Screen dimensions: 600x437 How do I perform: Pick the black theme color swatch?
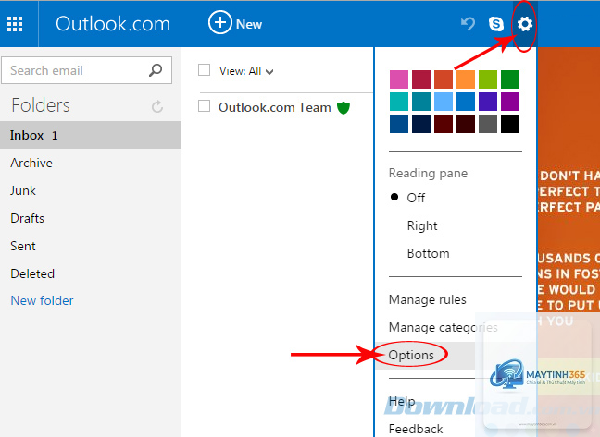click(x=510, y=124)
